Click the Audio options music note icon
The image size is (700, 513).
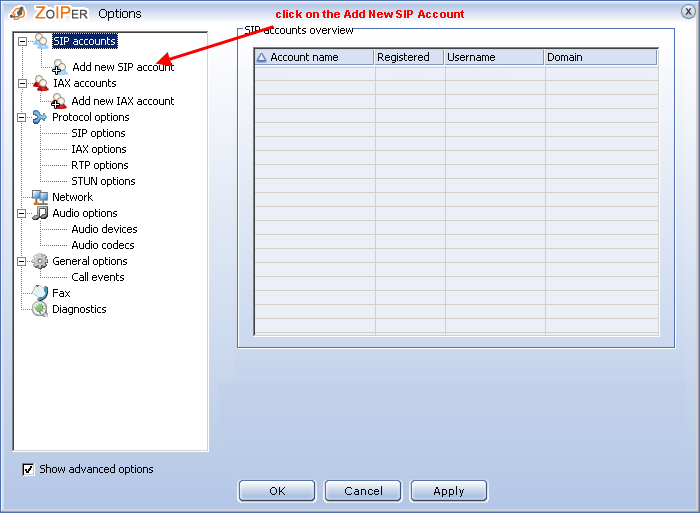[x=40, y=213]
